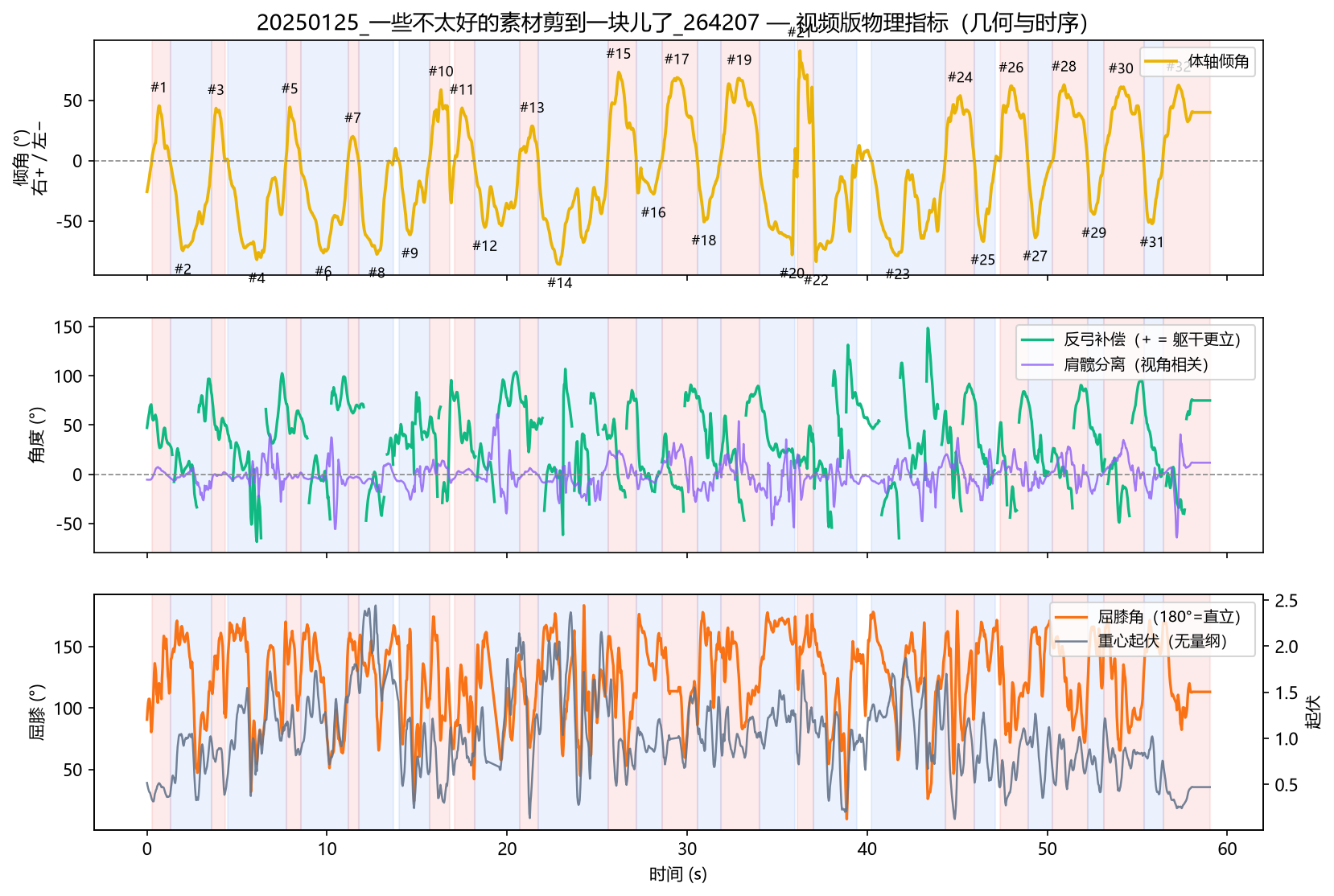This screenshot has width=1334, height=896.
Task: Click the chart title beginning with 20250125
Action: point(673,23)
